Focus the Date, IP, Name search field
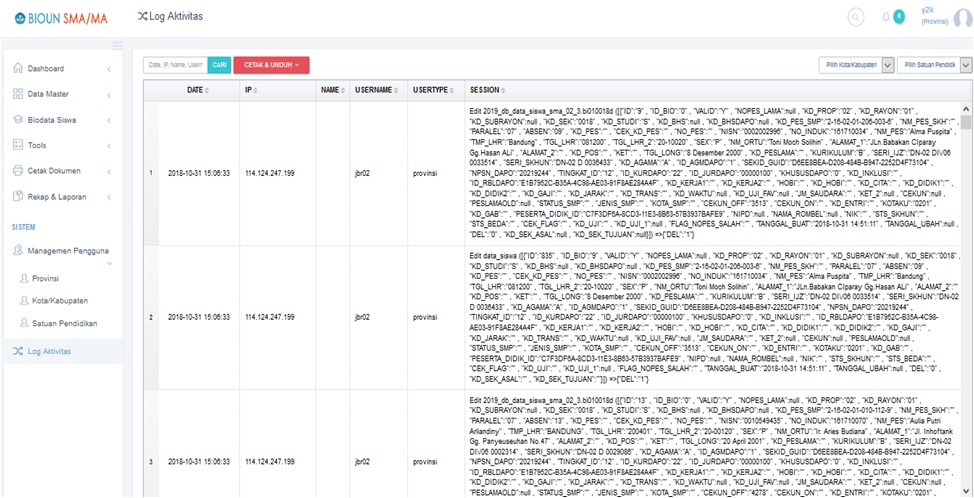The width and height of the screenshot is (974, 498). point(175,65)
